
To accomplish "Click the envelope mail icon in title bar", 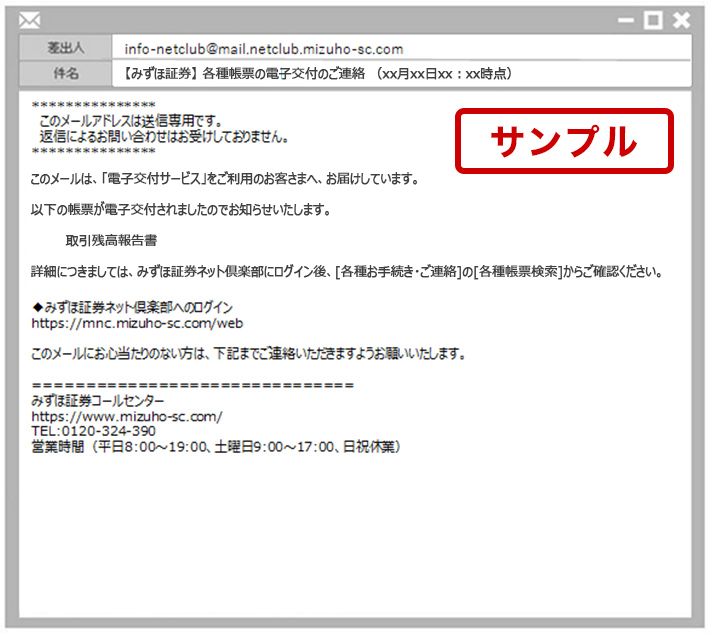I will tap(29, 20).
